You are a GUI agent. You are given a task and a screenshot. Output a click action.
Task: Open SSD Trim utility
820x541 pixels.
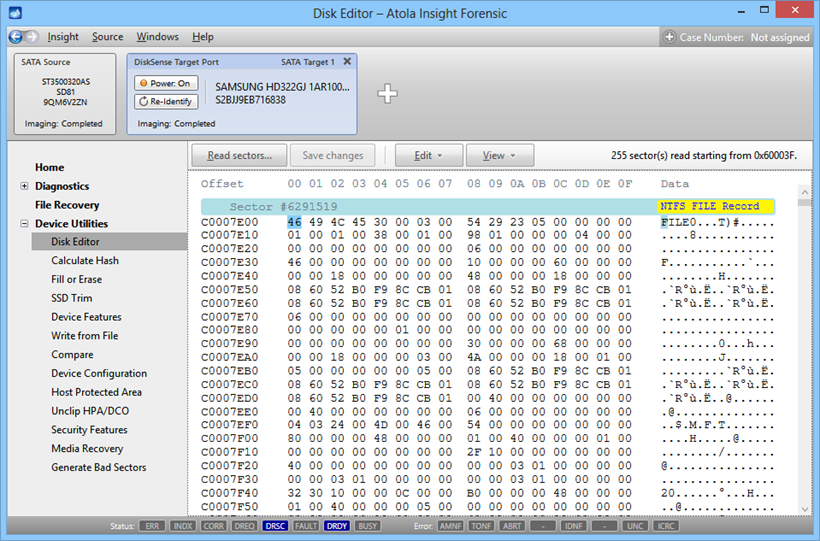[72, 298]
